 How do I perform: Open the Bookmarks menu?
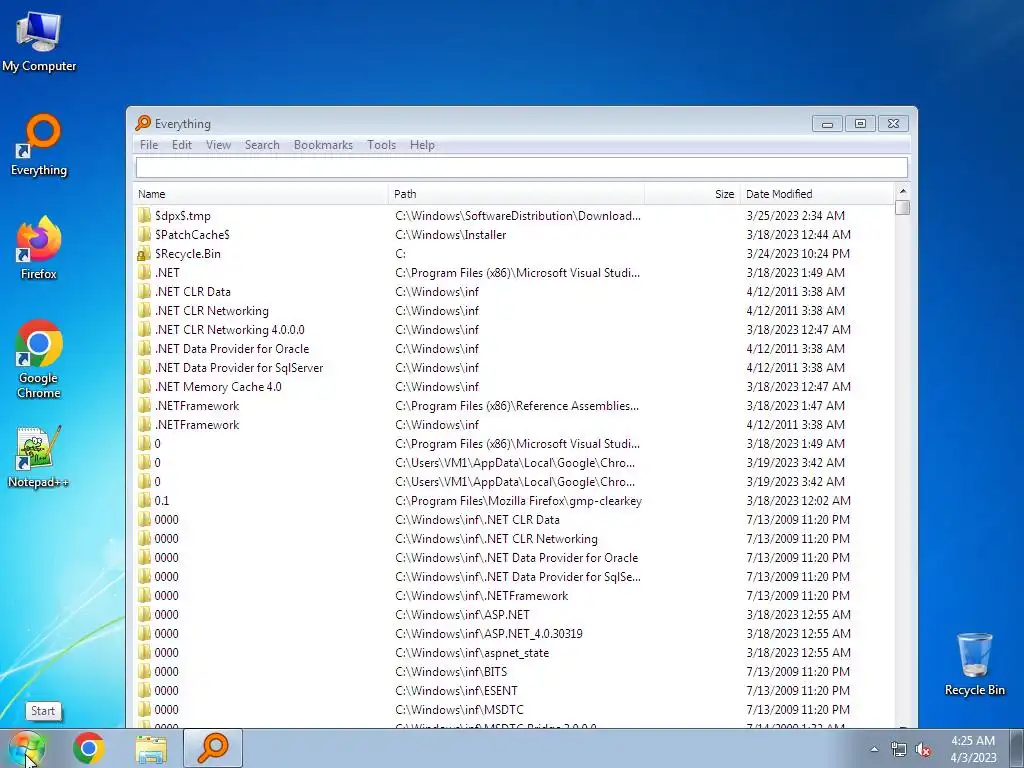[323, 145]
